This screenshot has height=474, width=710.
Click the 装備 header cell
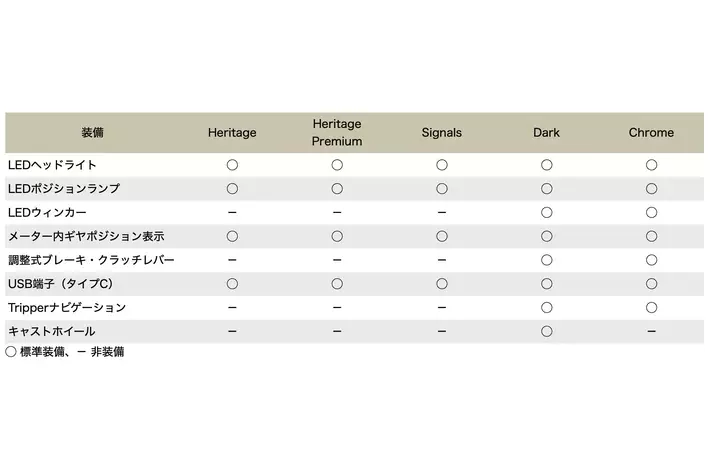93,133
